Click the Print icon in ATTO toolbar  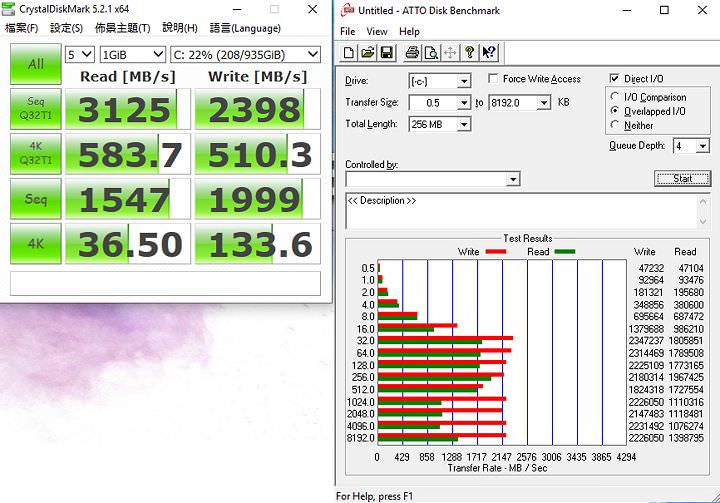point(412,53)
